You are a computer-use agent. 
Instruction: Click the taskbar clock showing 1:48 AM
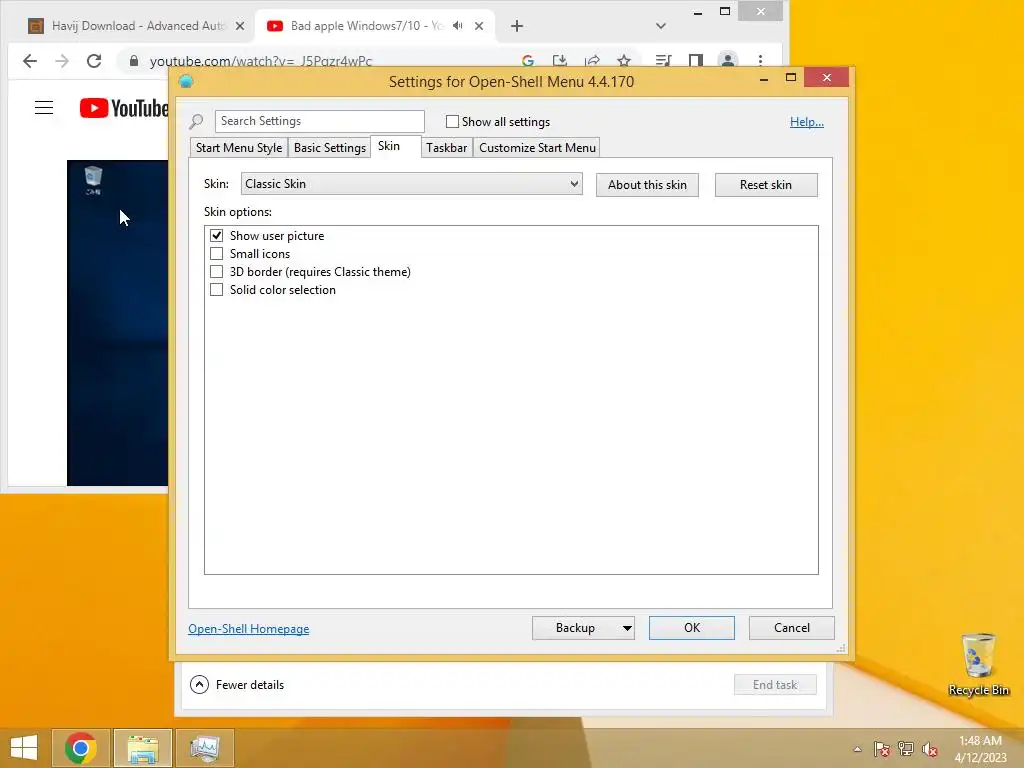click(980, 749)
